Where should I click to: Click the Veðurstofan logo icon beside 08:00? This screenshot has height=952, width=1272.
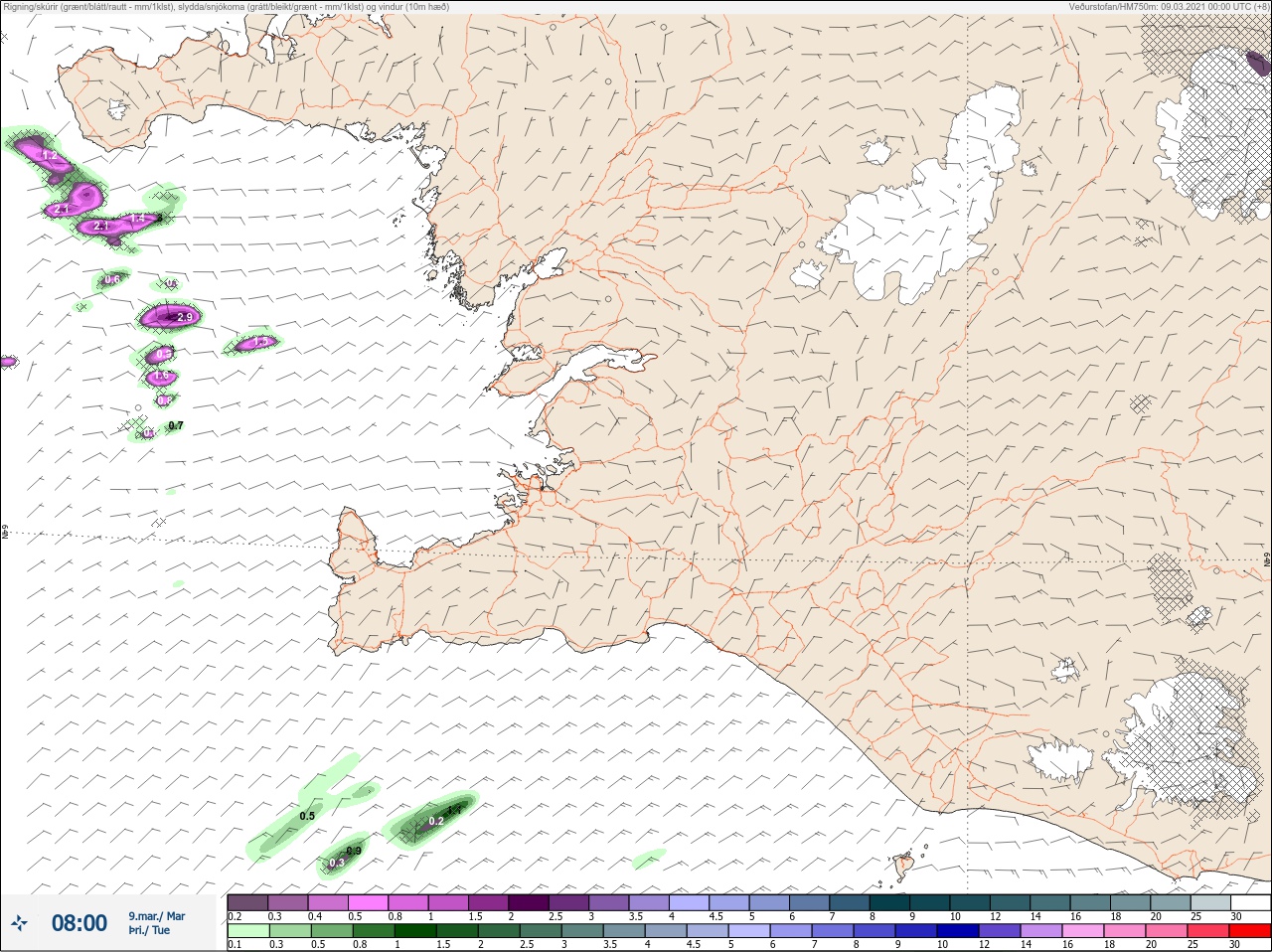[x=20, y=923]
